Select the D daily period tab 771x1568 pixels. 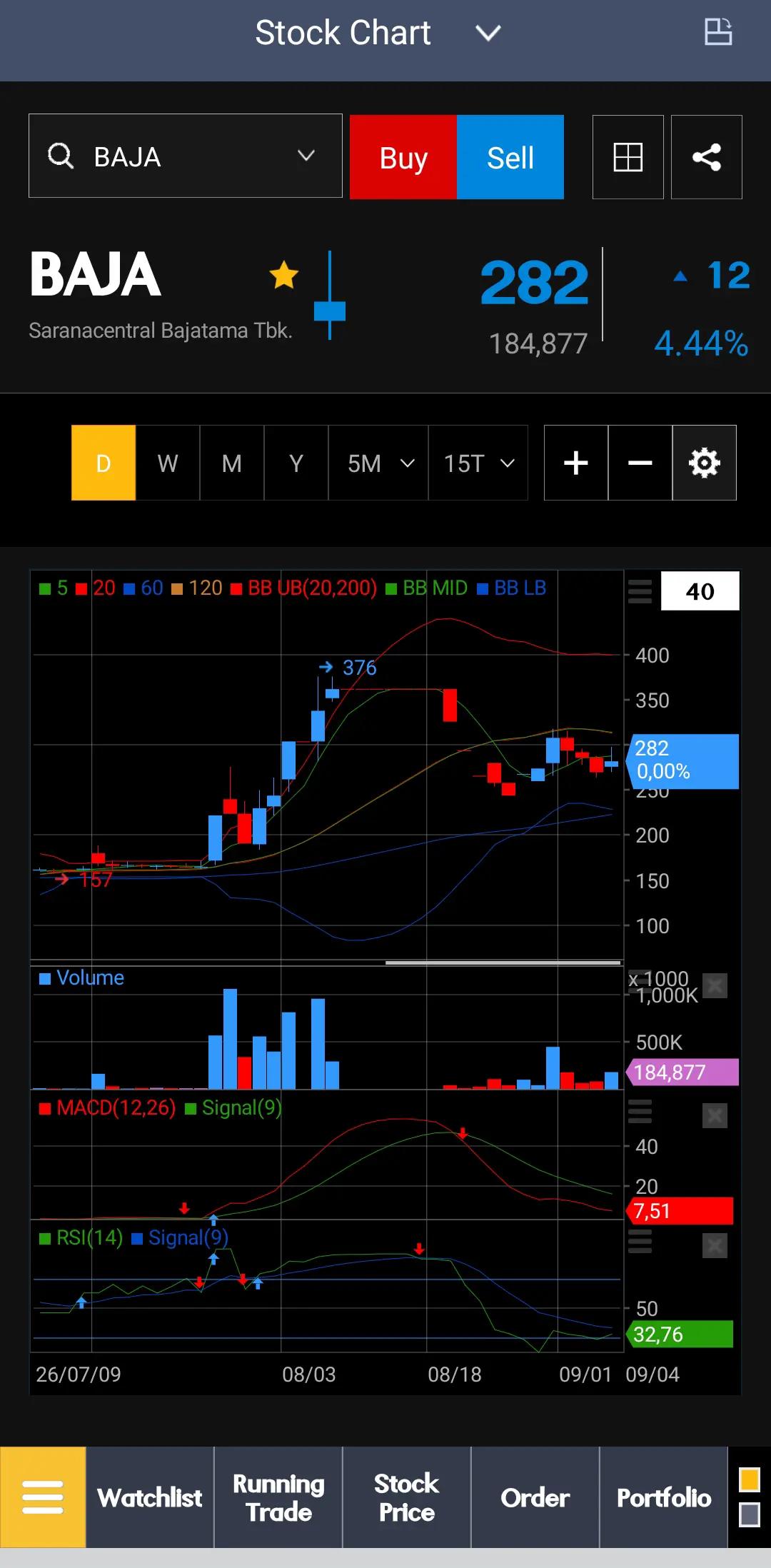point(104,463)
